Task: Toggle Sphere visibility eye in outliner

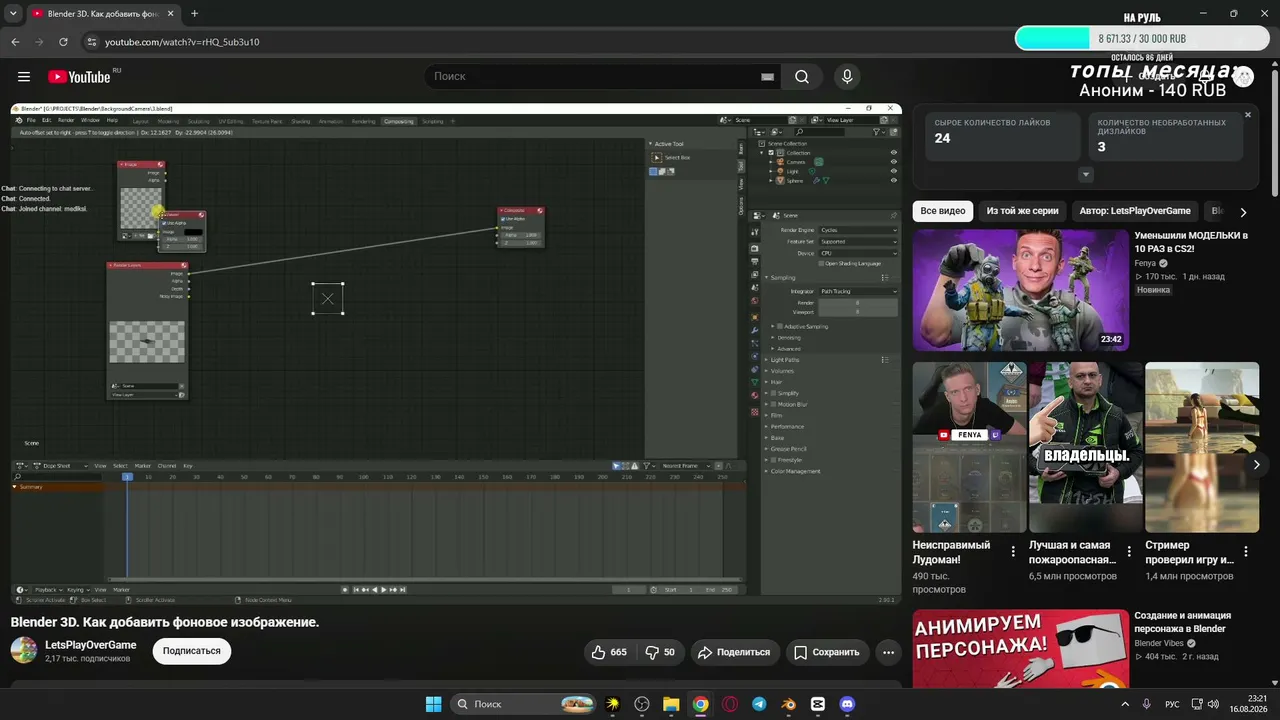Action: point(893,181)
